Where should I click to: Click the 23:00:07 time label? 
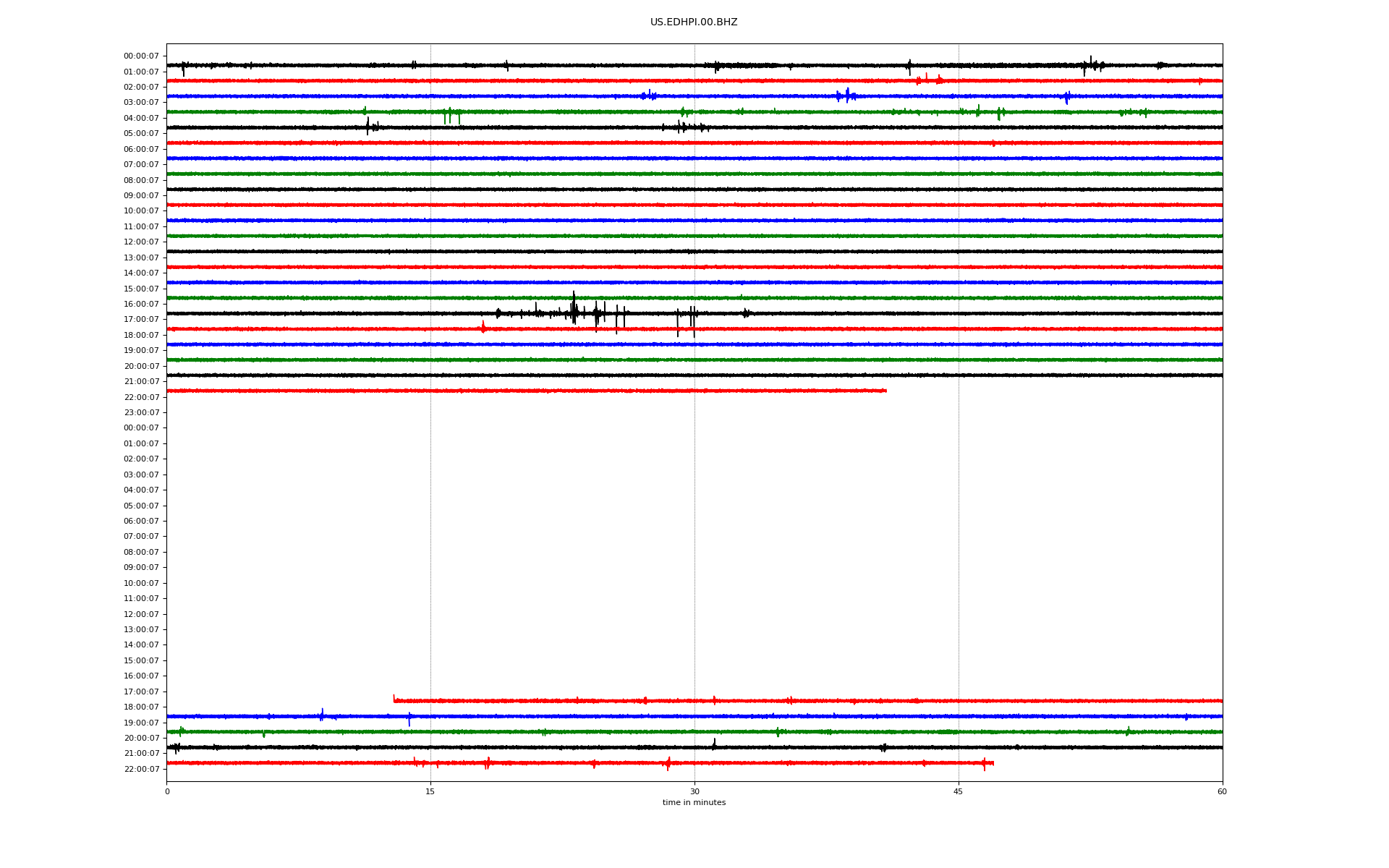tap(141, 413)
